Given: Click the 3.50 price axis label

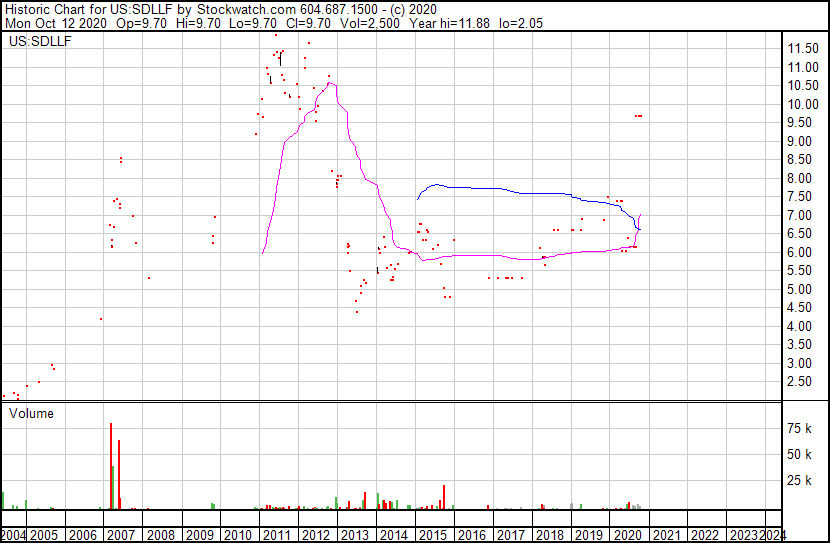Looking at the screenshot, I should 799,345.
